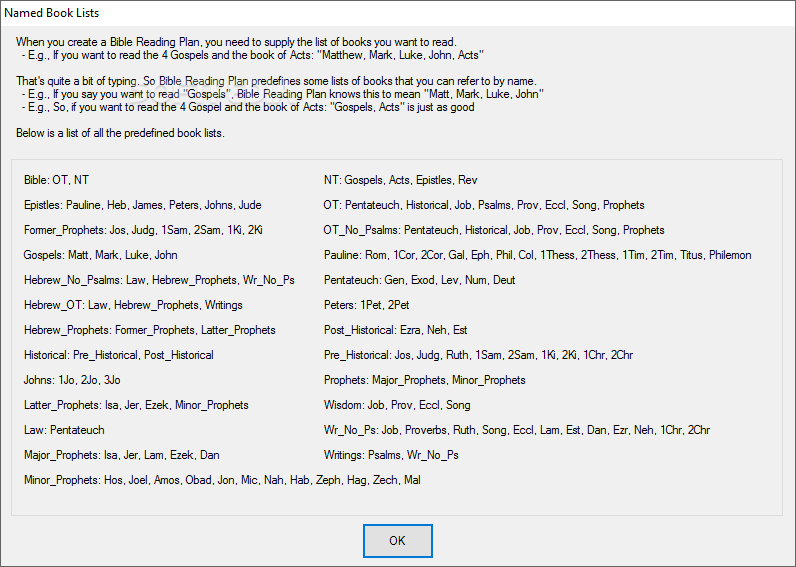Click "Below is a list of all the predefined book lists"

[x=120, y=133]
